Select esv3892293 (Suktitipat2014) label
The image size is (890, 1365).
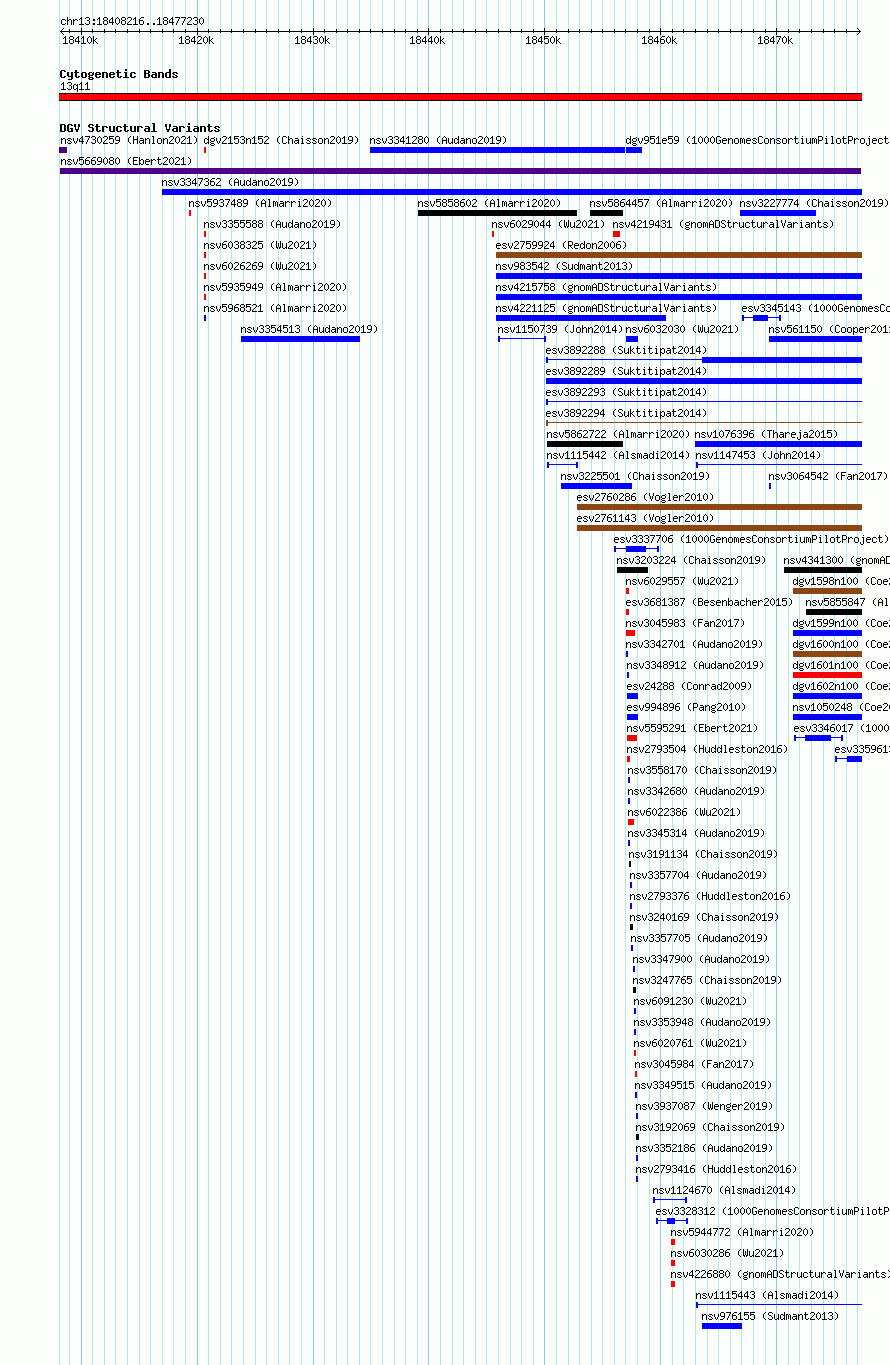coord(626,392)
